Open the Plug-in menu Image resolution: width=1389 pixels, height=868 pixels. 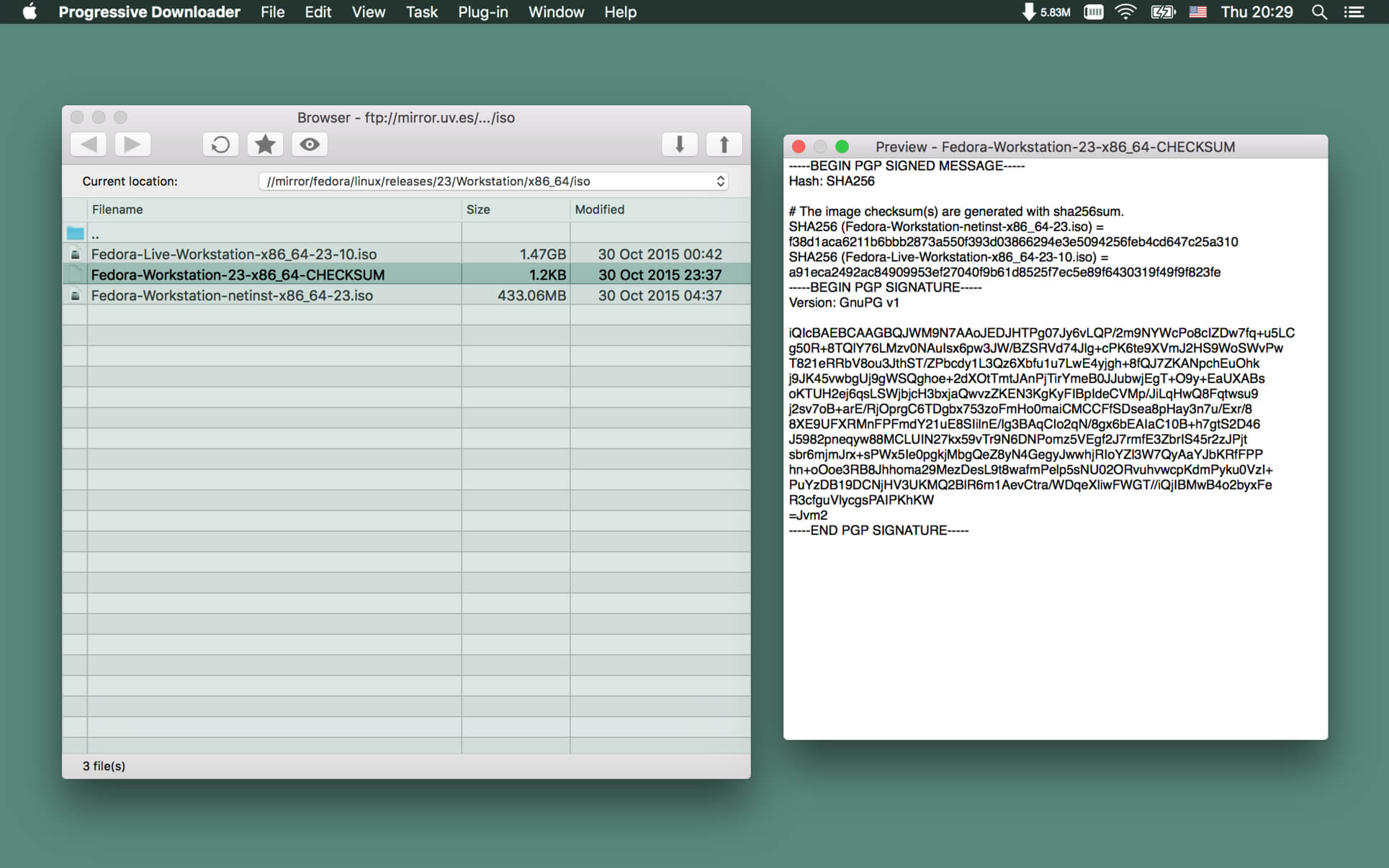(482, 12)
